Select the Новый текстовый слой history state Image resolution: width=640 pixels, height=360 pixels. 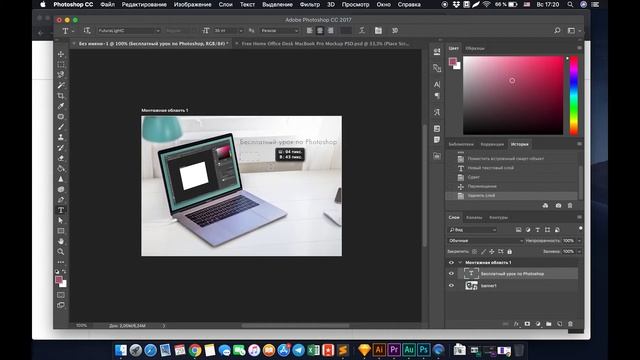[491, 168]
